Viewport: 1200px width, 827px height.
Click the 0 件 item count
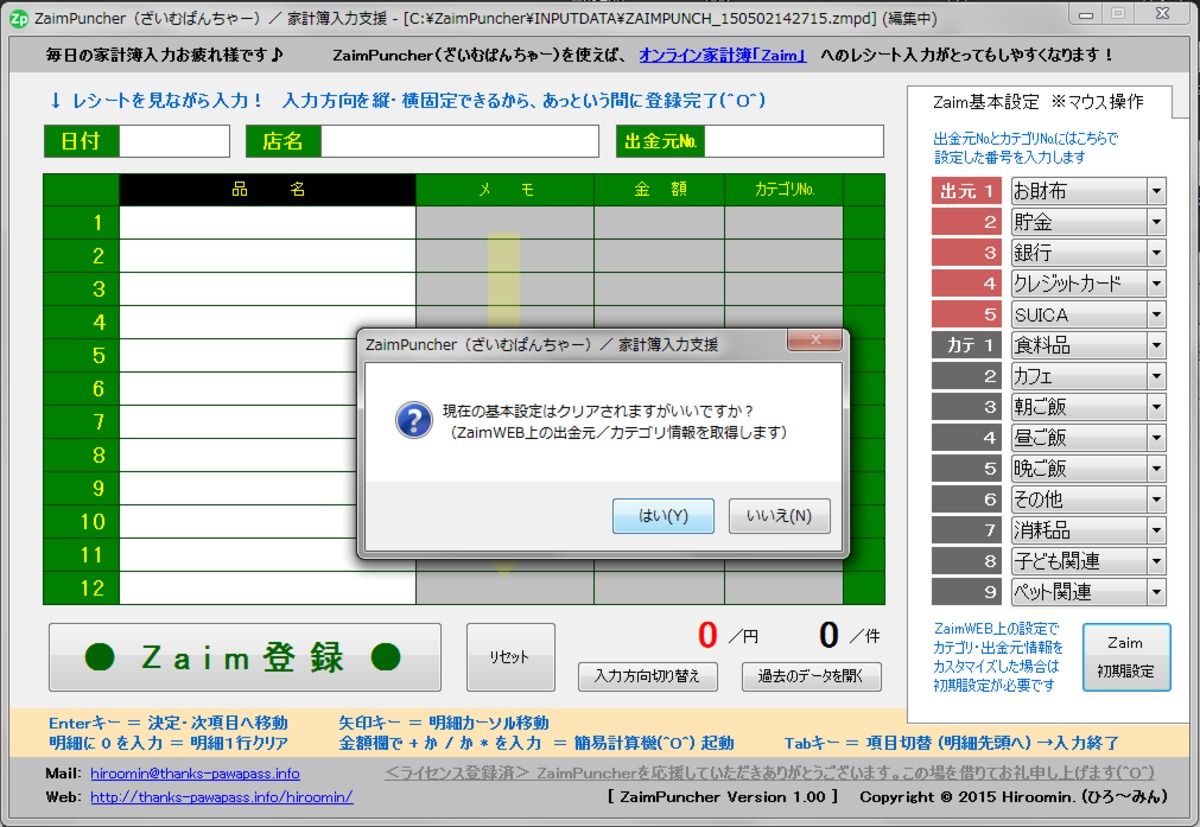829,635
